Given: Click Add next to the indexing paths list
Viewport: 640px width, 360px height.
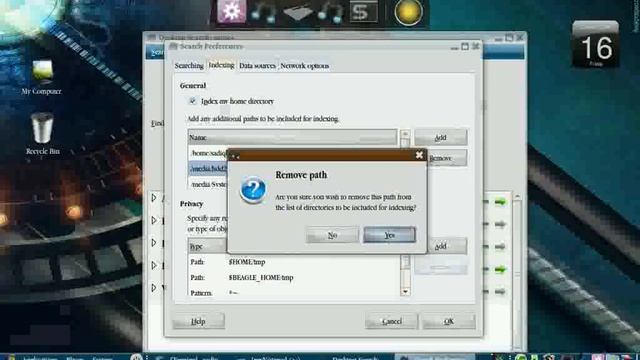Looking at the screenshot, I should (441, 138).
